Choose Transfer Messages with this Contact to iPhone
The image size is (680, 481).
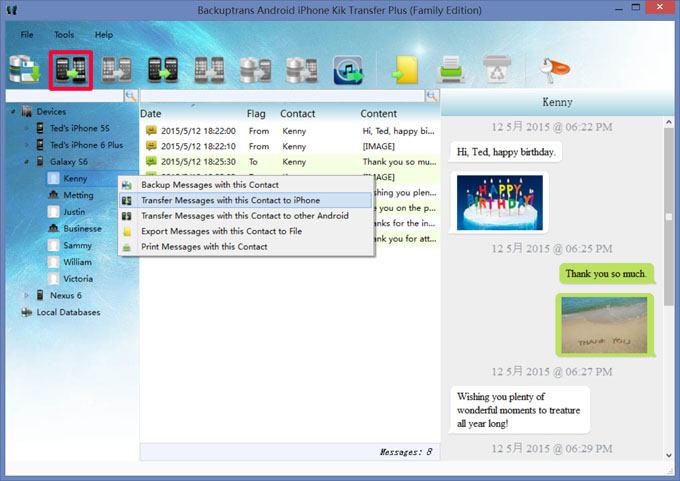(230, 200)
